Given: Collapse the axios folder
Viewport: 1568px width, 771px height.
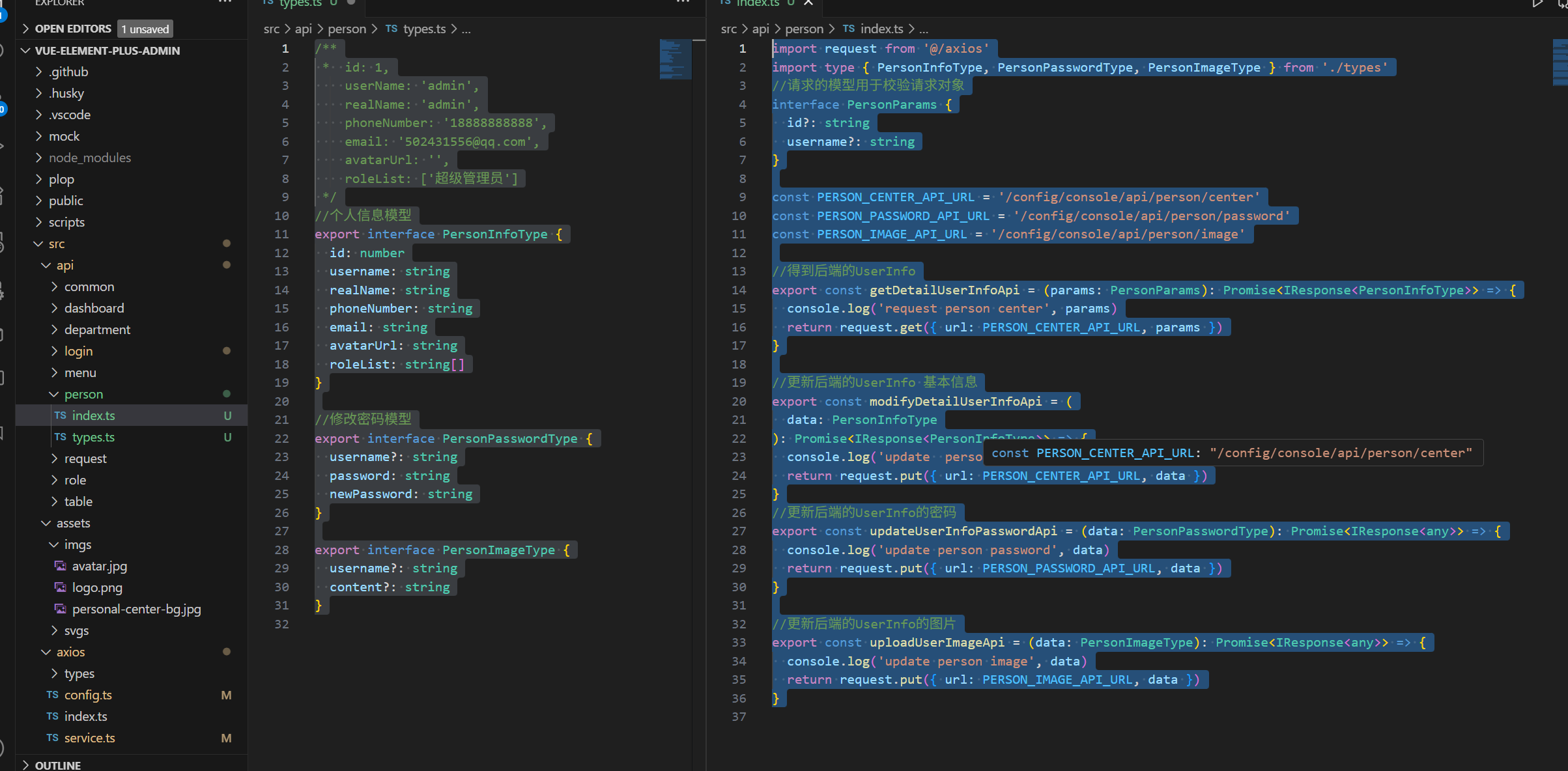Looking at the screenshot, I should pos(46,652).
